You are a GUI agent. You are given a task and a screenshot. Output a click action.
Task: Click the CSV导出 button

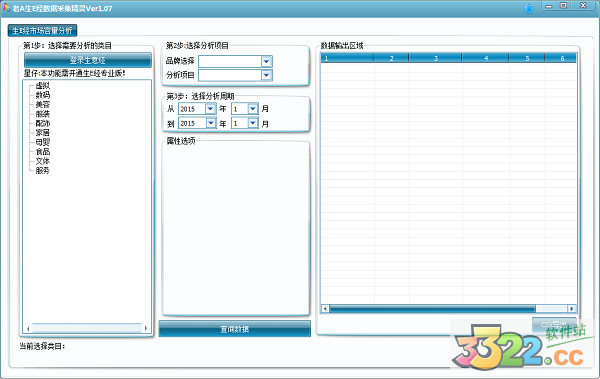[554, 325]
